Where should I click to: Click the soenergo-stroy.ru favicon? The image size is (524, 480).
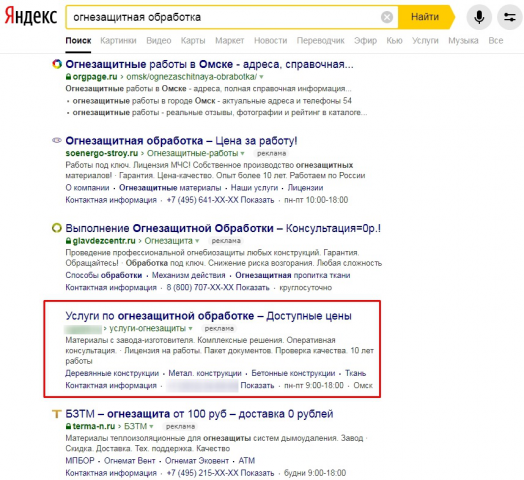(57, 140)
